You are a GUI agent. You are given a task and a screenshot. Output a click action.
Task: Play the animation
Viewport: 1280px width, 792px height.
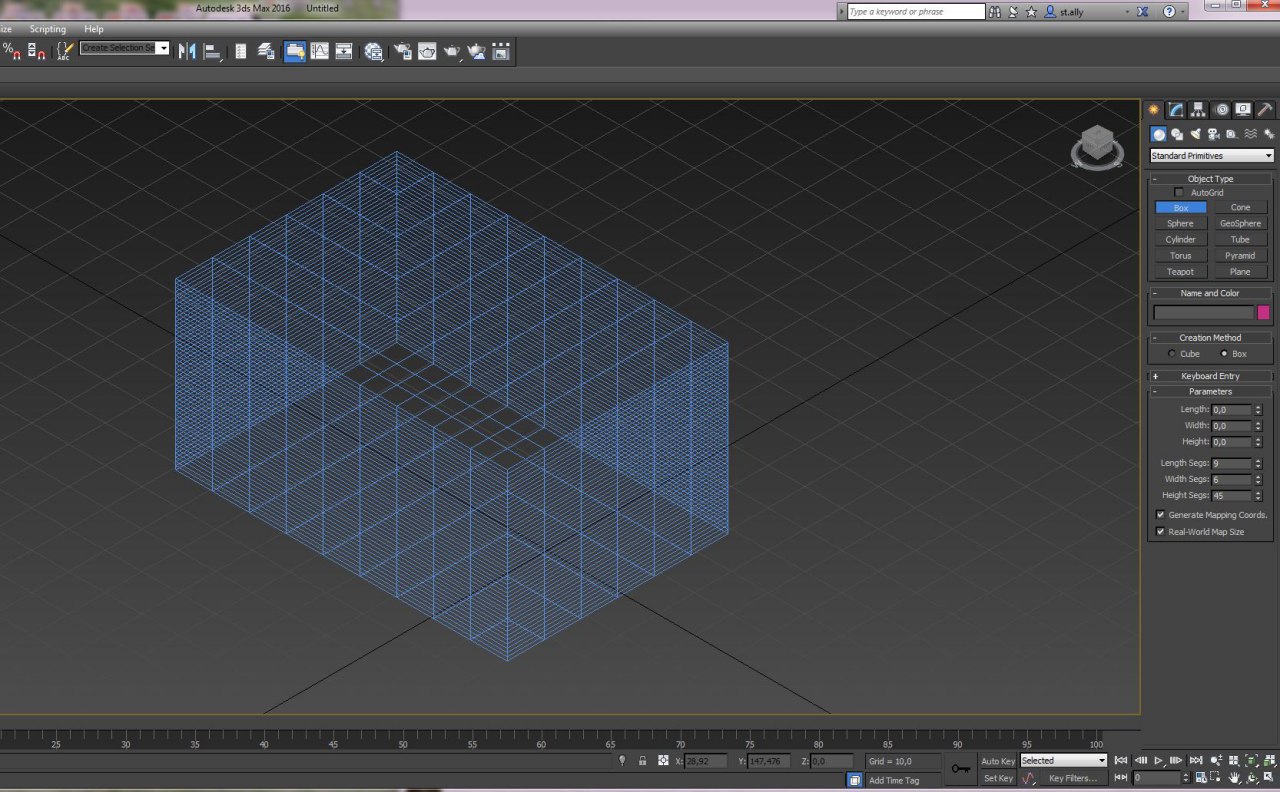pyautogui.click(x=1158, y=761)
